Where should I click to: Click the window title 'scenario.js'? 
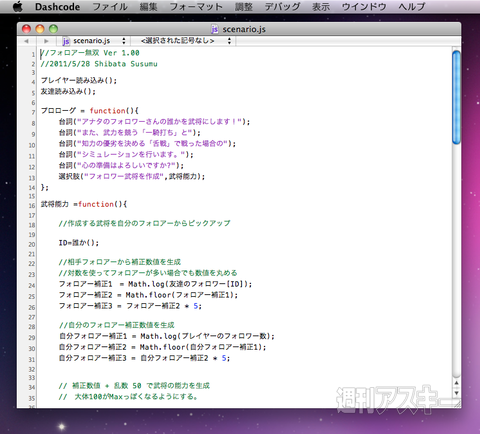(244, 29)
